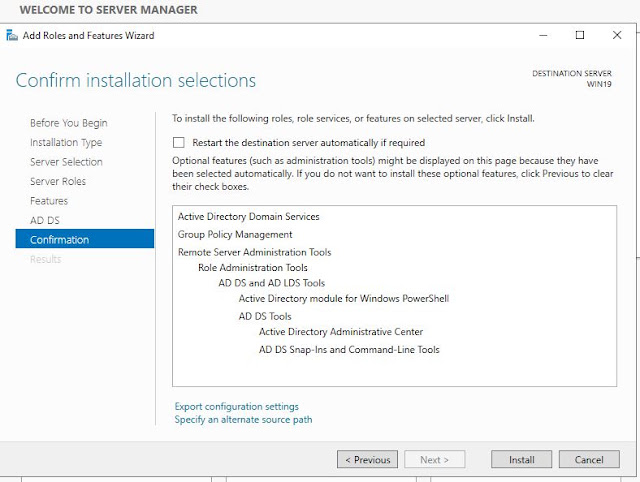Click Remote Server Administration Tools entry
Image resolution: width=640 pixels, height=482 pixels.
tap(254, 252)
